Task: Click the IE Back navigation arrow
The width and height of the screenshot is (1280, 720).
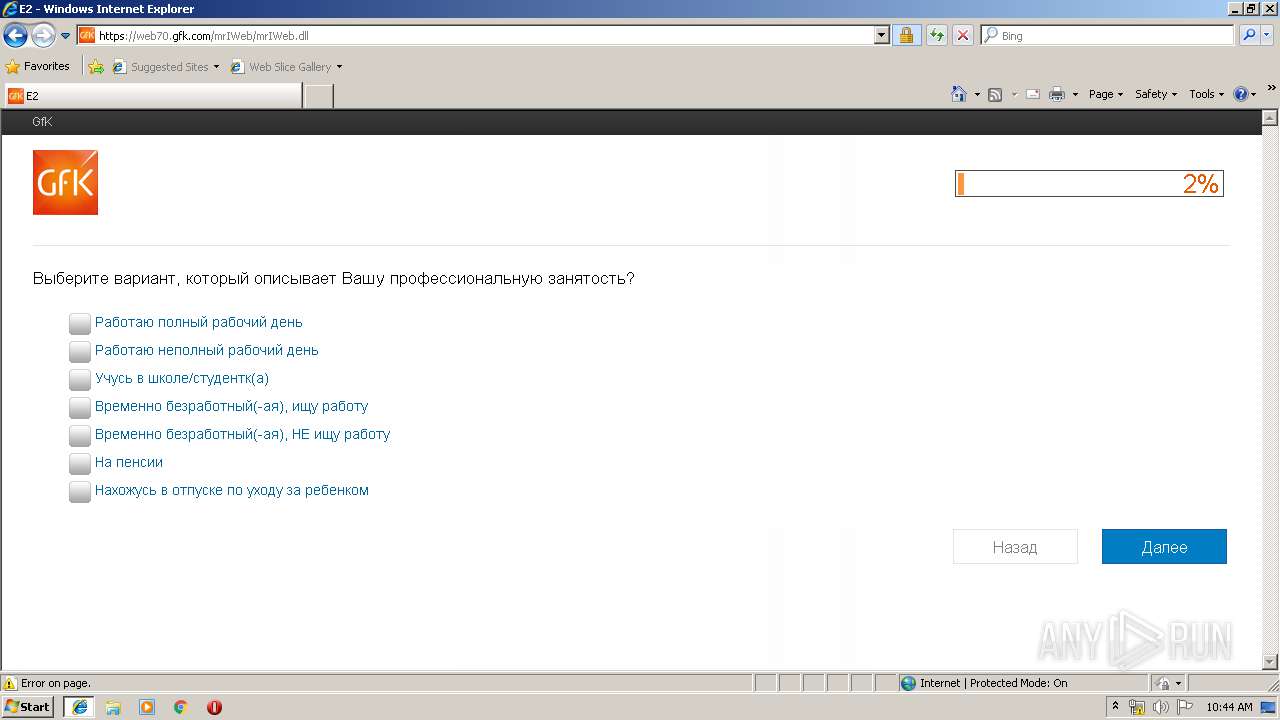Action: (x=16, y=36)
